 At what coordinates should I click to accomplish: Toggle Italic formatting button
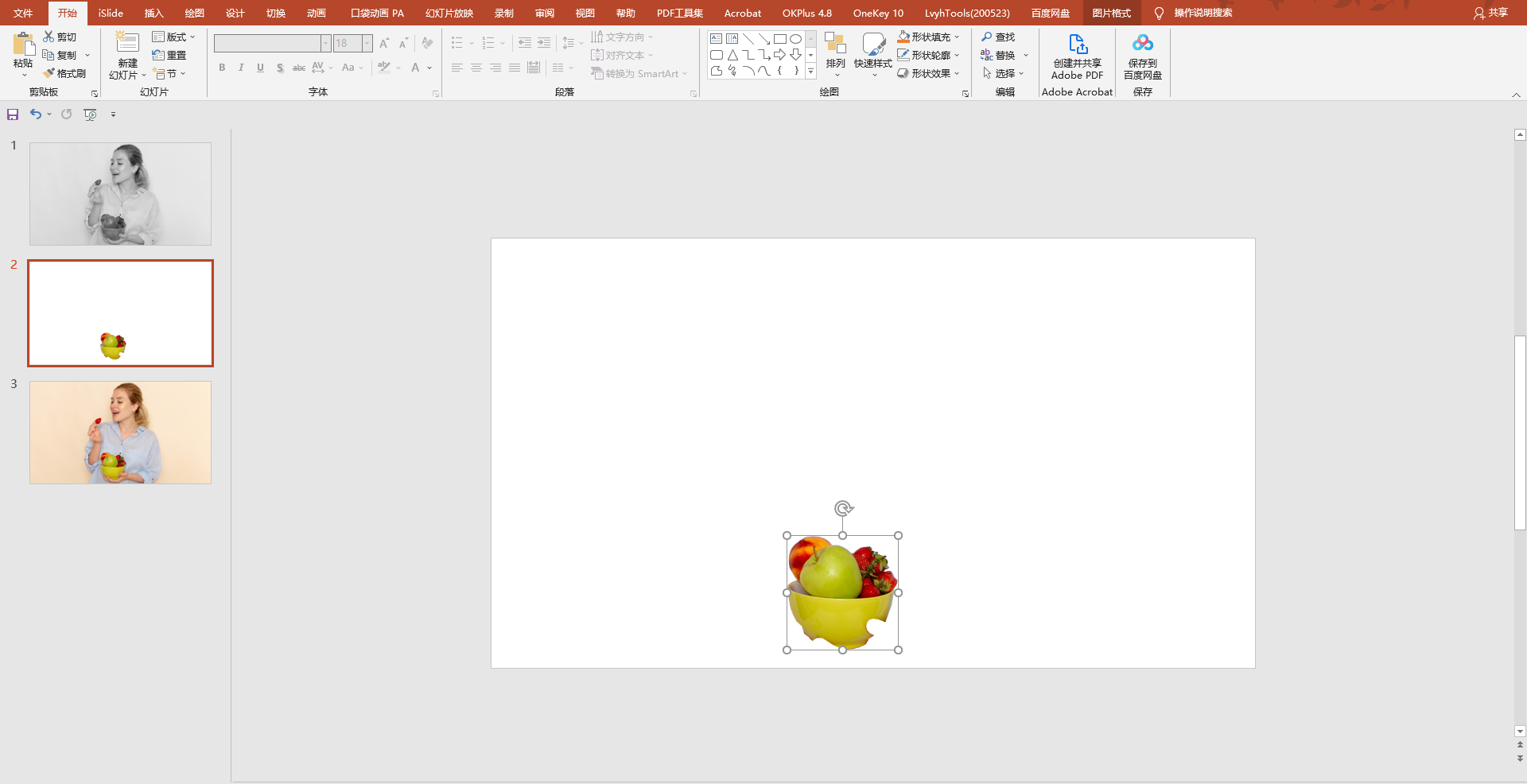[241, 68]
